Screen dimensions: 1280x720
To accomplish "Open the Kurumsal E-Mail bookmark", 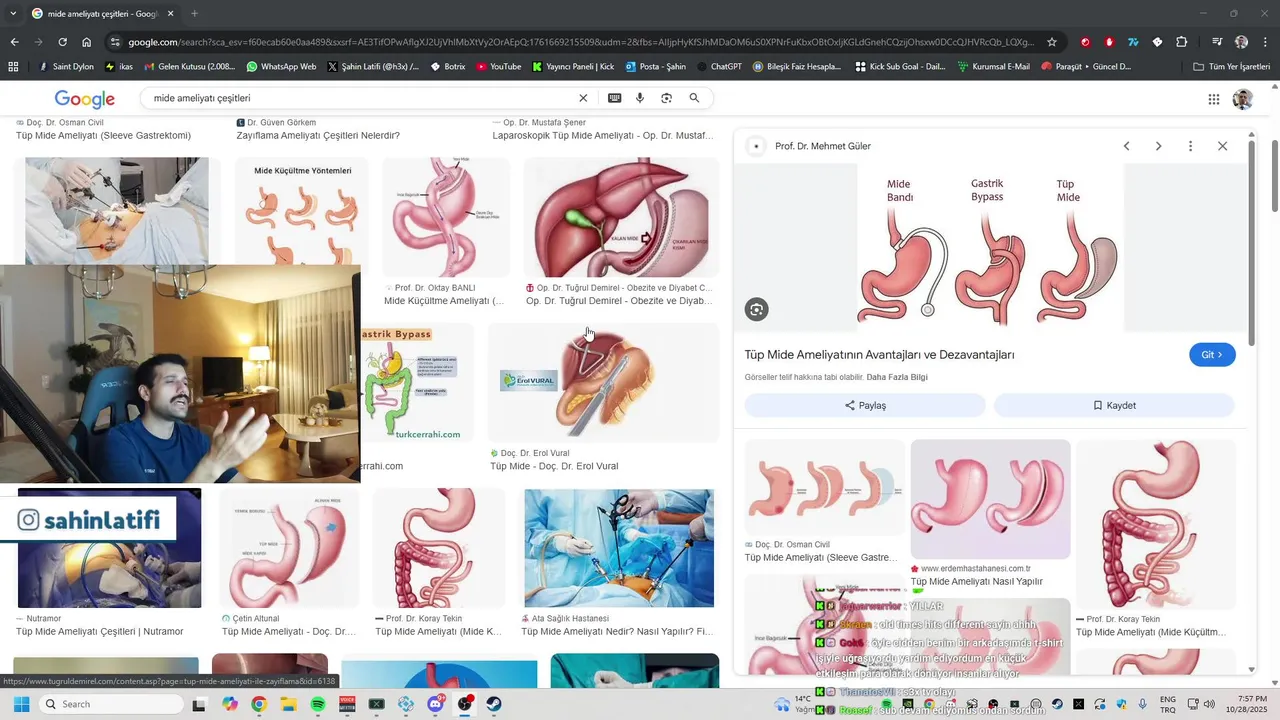I will (x=993, y=66).
